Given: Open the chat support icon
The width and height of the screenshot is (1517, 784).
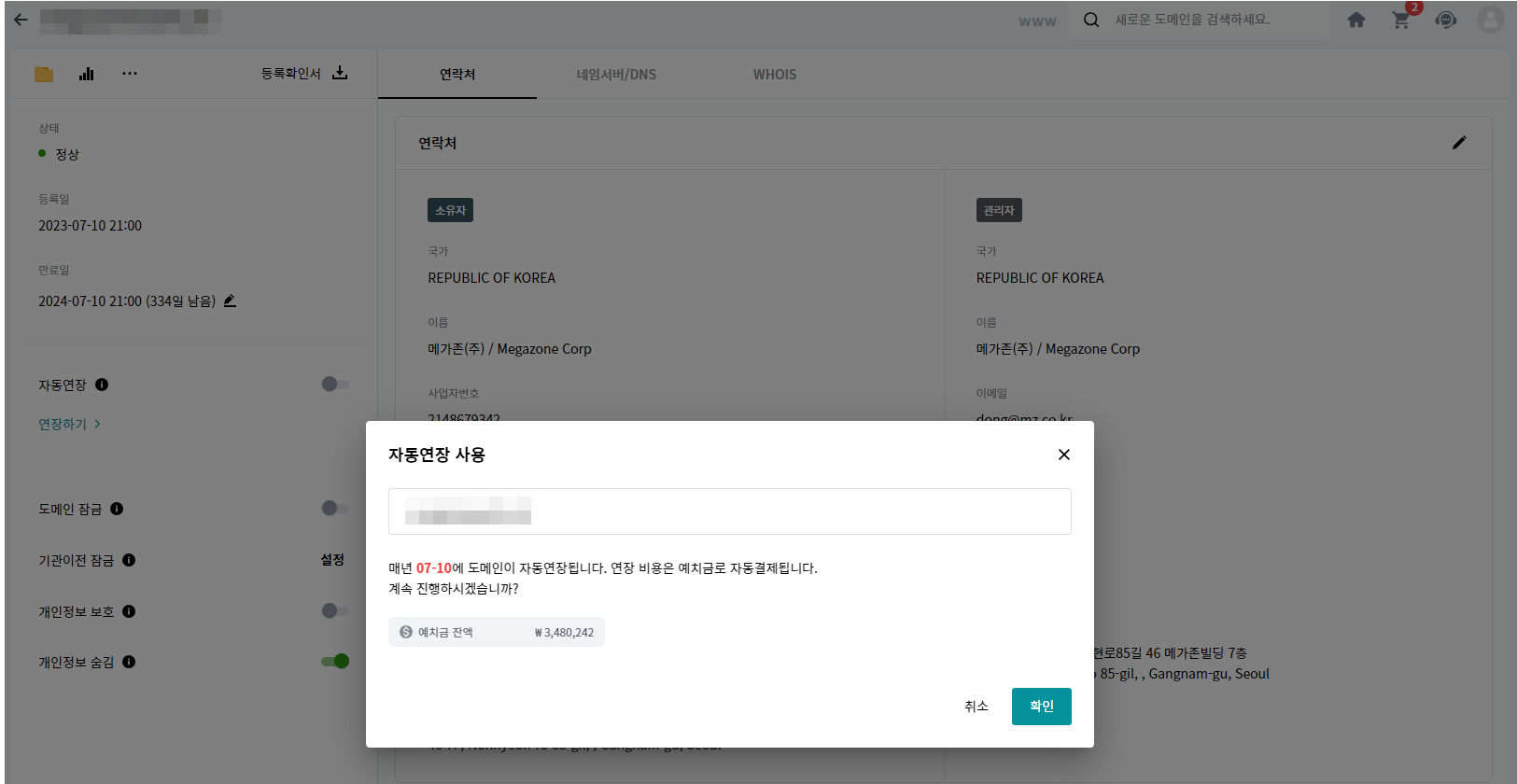Looking at the screenshot, I should coord(1446,20).
